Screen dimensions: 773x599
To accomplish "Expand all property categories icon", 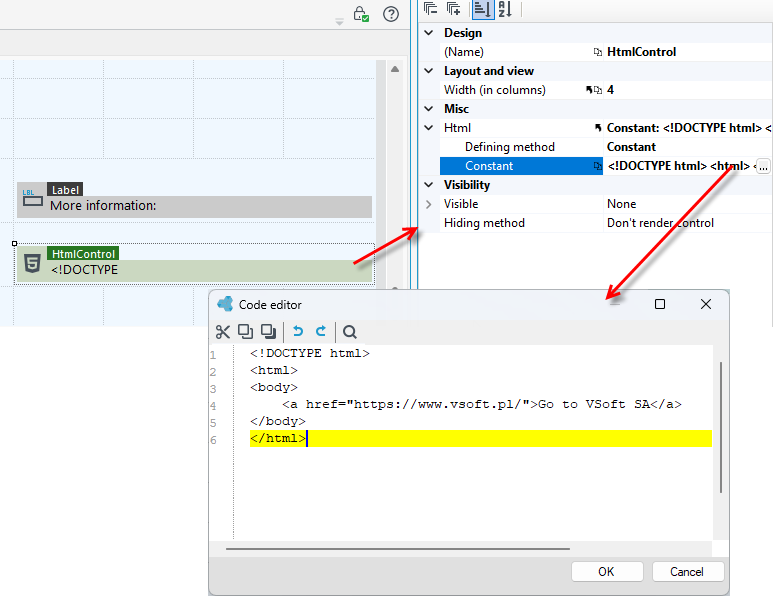I will (453, 8).
